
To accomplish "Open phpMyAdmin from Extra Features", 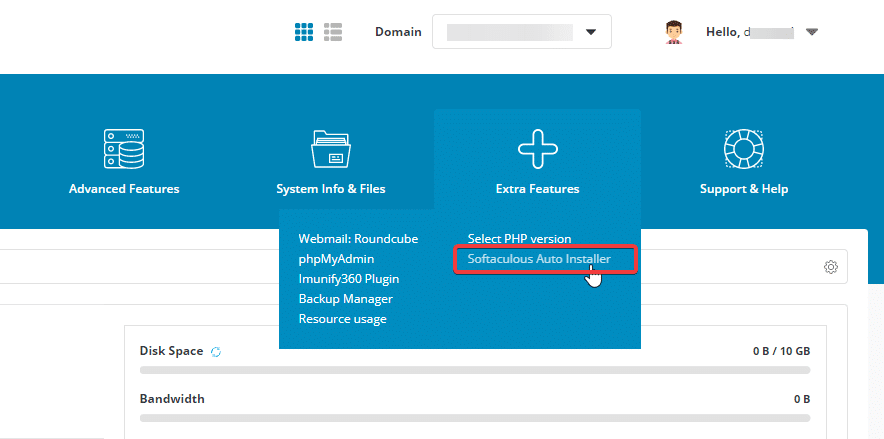I will 336,259.
